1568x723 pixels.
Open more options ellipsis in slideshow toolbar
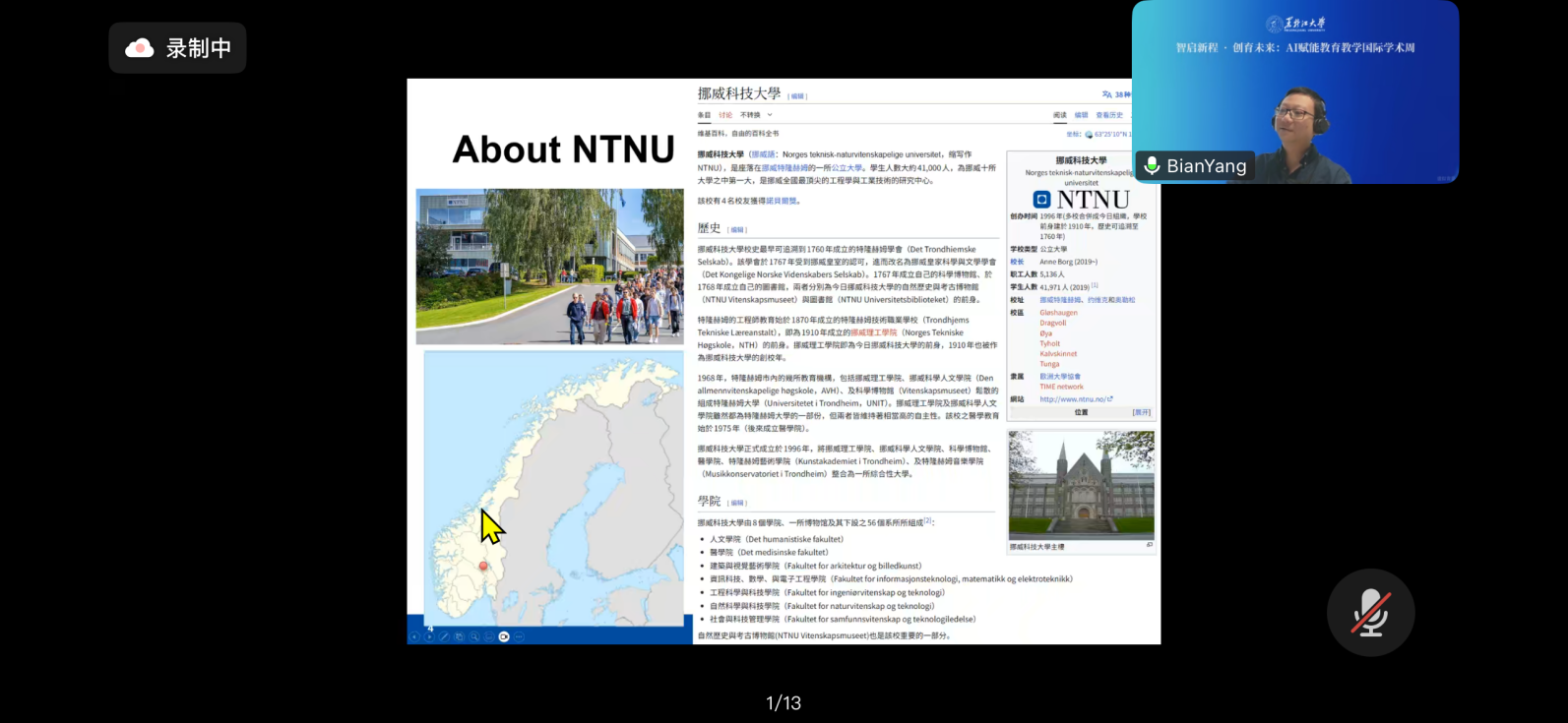(x=520, y=636)
